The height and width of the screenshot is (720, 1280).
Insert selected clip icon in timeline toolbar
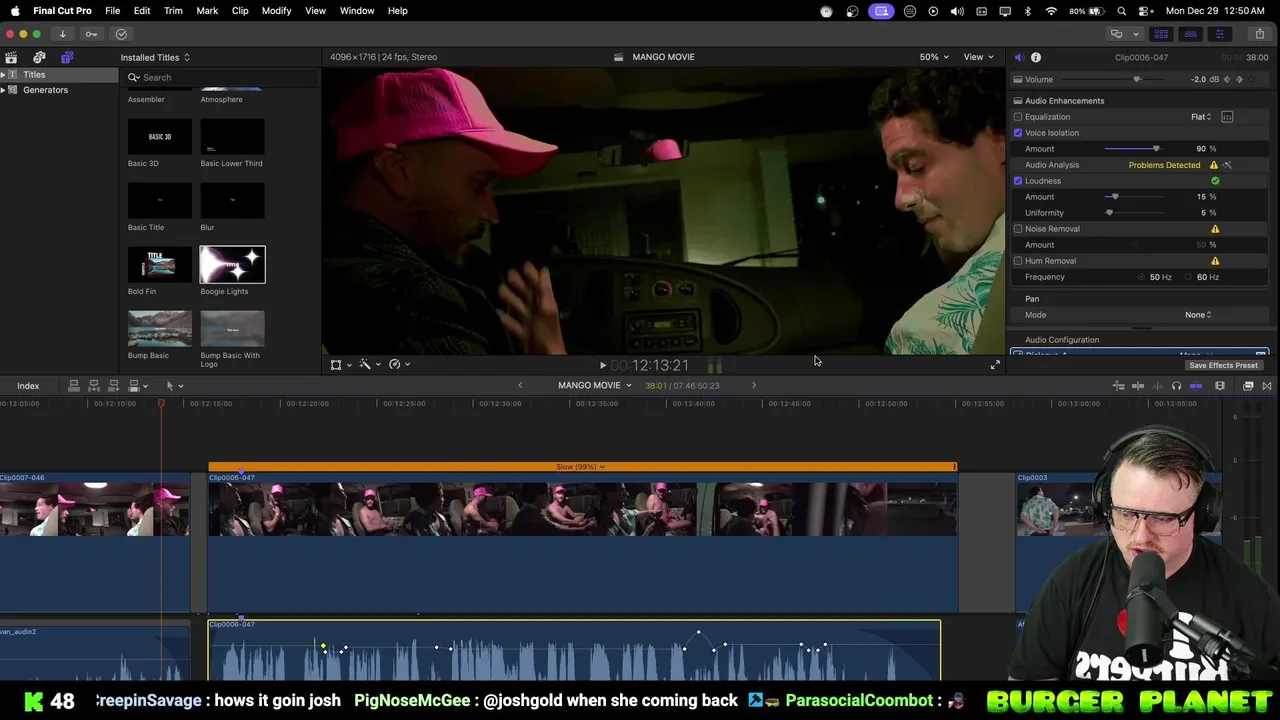(94, 386)
